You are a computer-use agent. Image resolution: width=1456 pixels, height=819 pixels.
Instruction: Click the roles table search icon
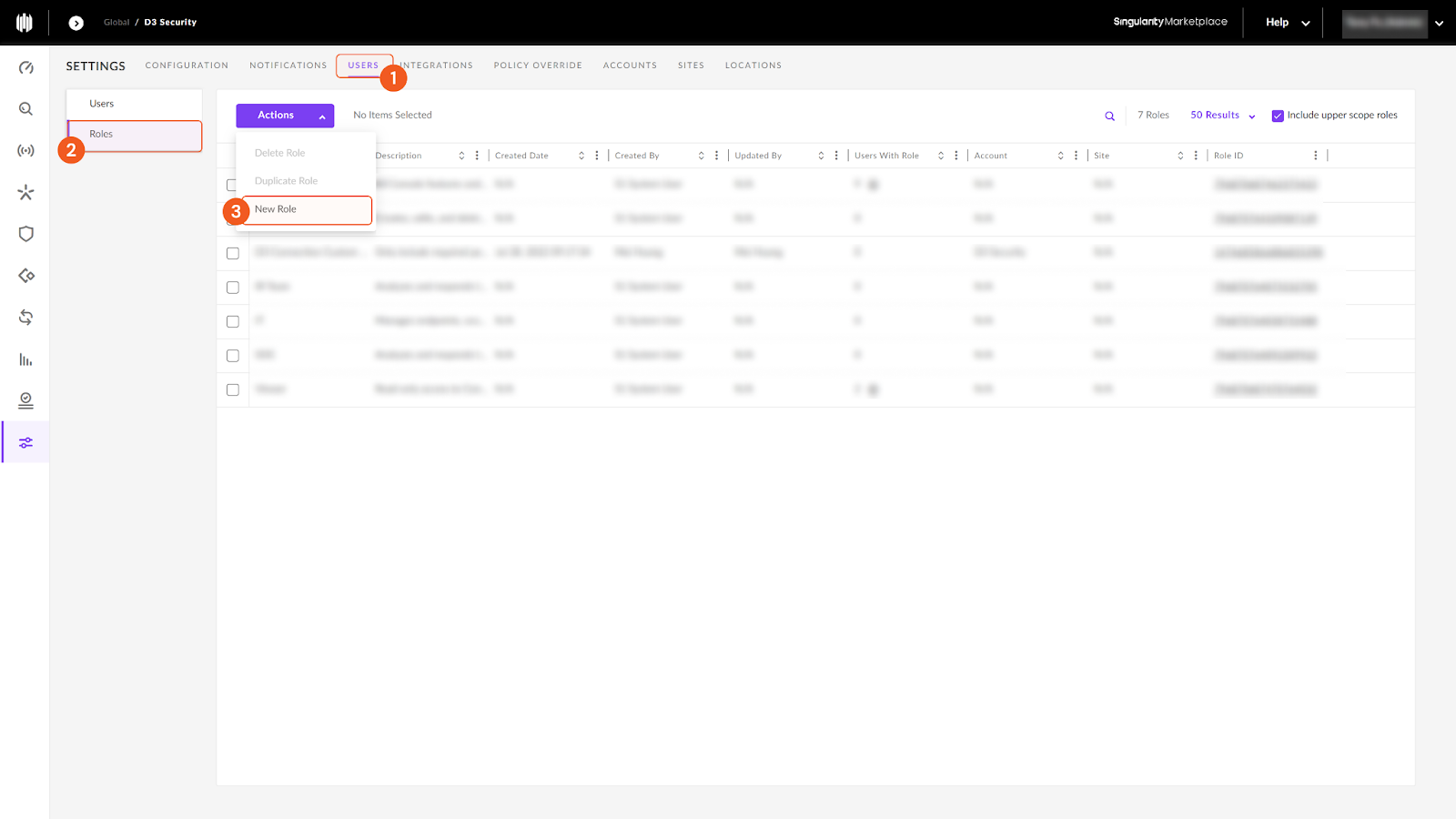(x=1109, y=116)
